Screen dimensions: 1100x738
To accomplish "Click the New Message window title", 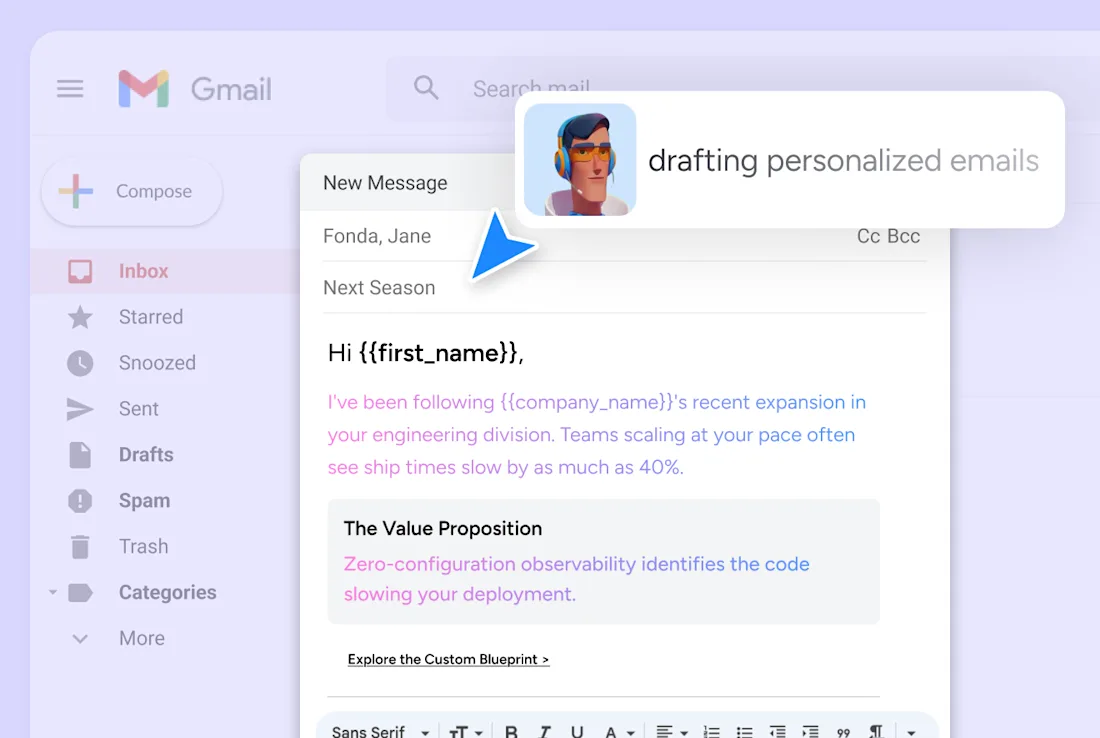I will [x=385, y=182].
